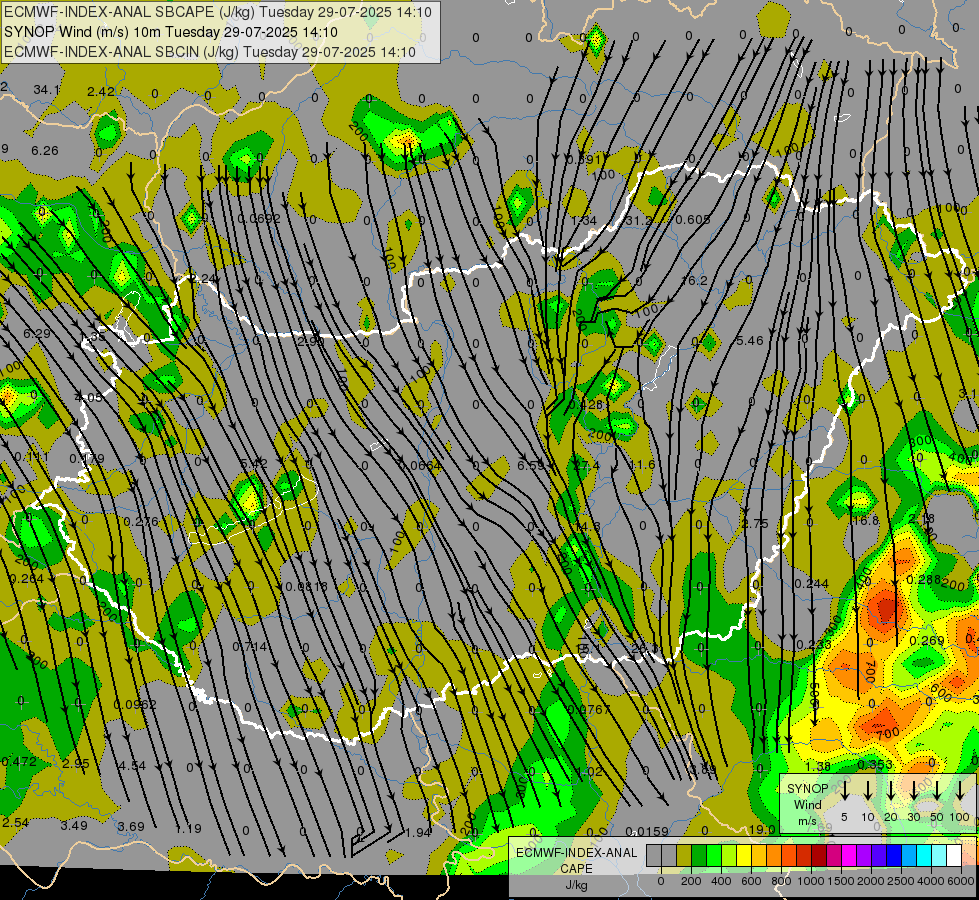Click the 5 m/s wind arrow in legend
This screenshot has height=900, width=979.
(845, 791)
